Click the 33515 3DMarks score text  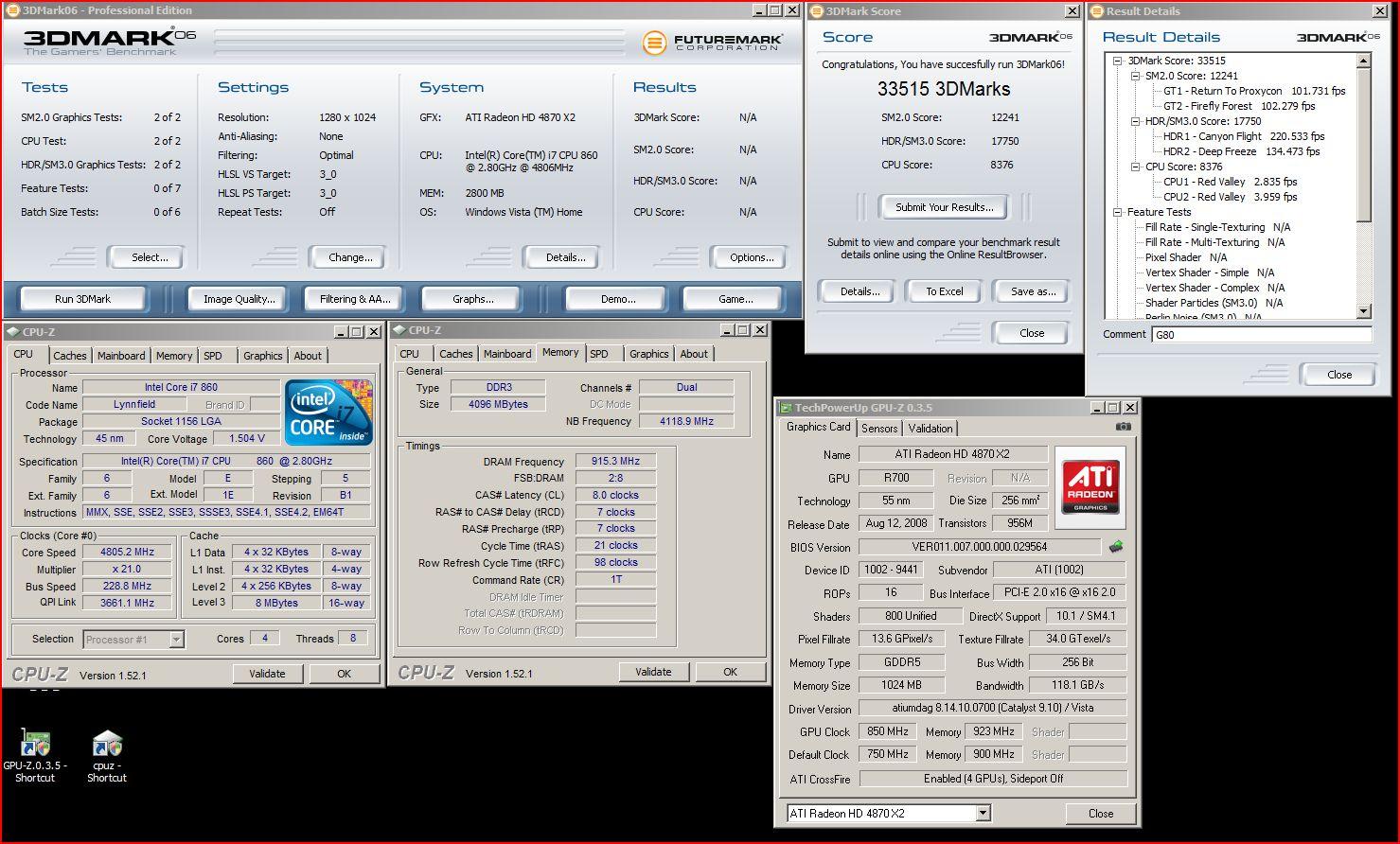pos(943,89)
